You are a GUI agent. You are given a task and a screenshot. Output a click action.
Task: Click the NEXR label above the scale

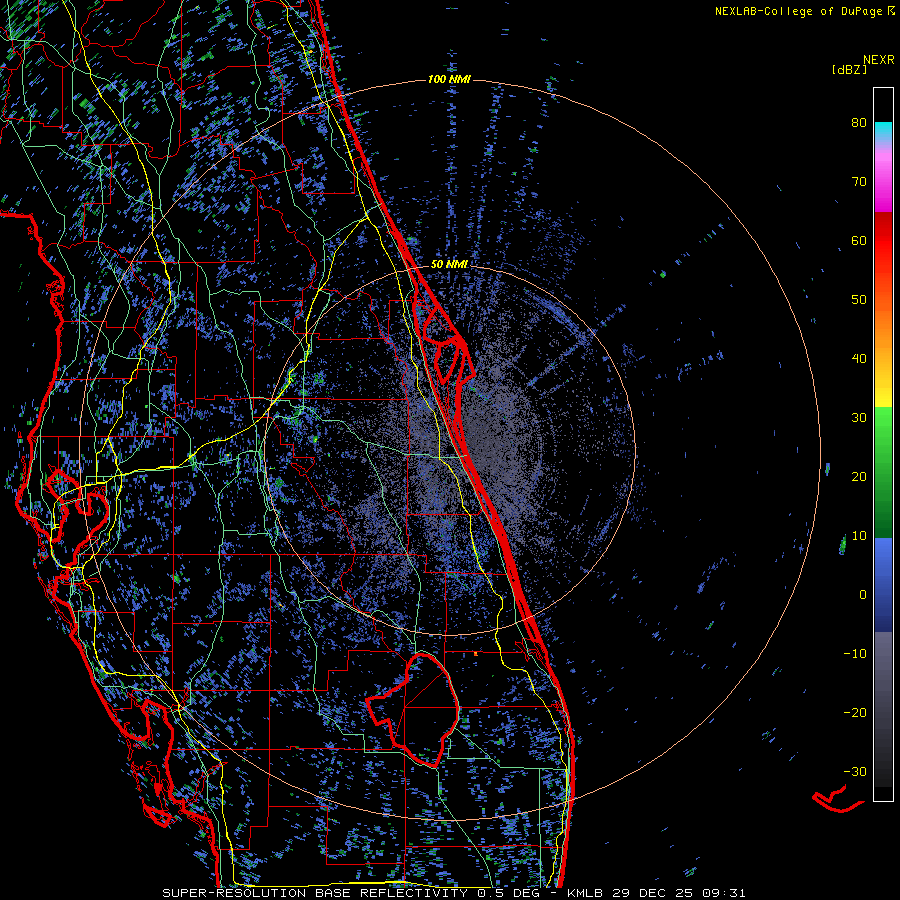(x=878, y=60)
